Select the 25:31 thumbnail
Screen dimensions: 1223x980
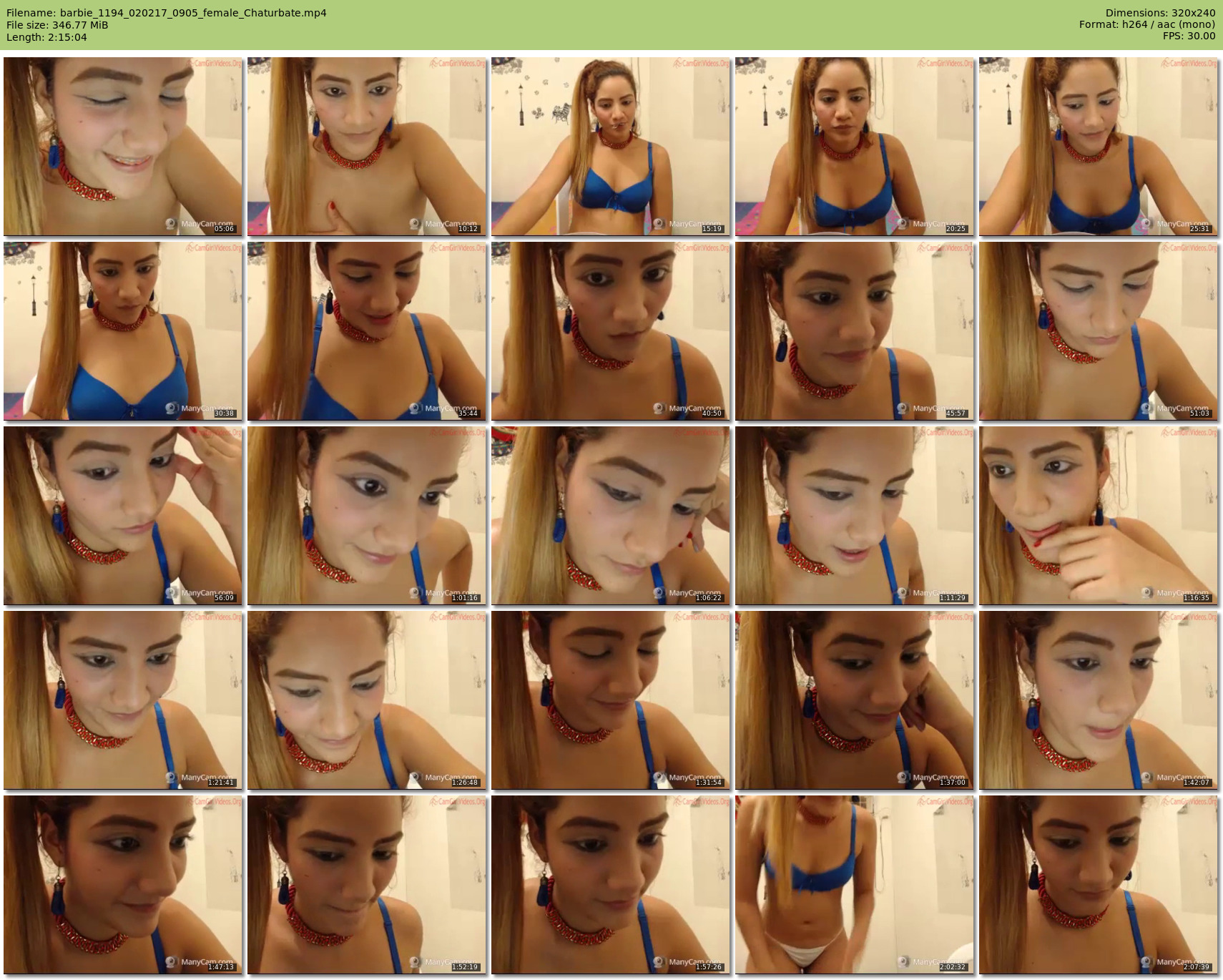1099,147
